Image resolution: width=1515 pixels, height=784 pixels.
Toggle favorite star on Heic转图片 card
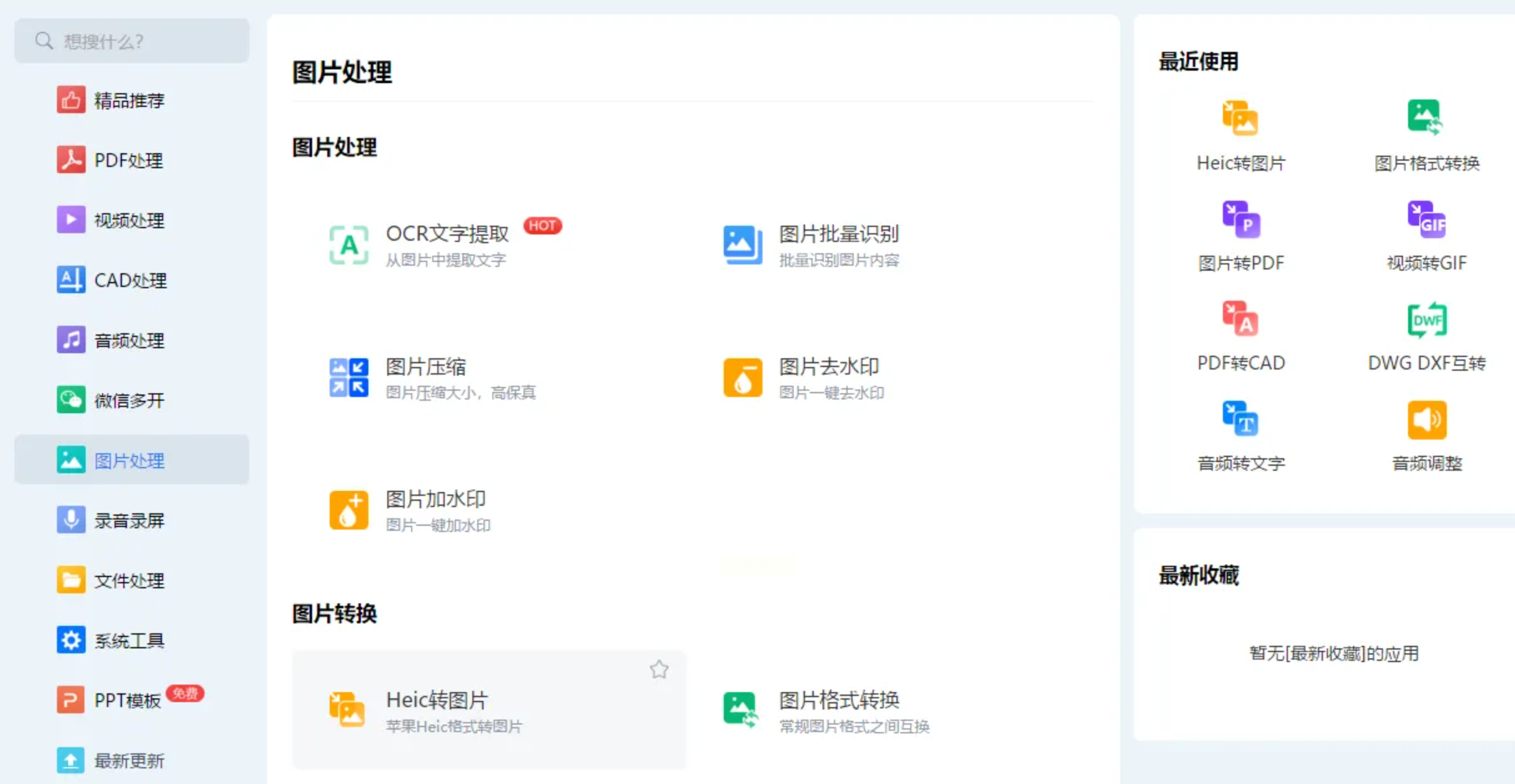(x=659, y=670)
